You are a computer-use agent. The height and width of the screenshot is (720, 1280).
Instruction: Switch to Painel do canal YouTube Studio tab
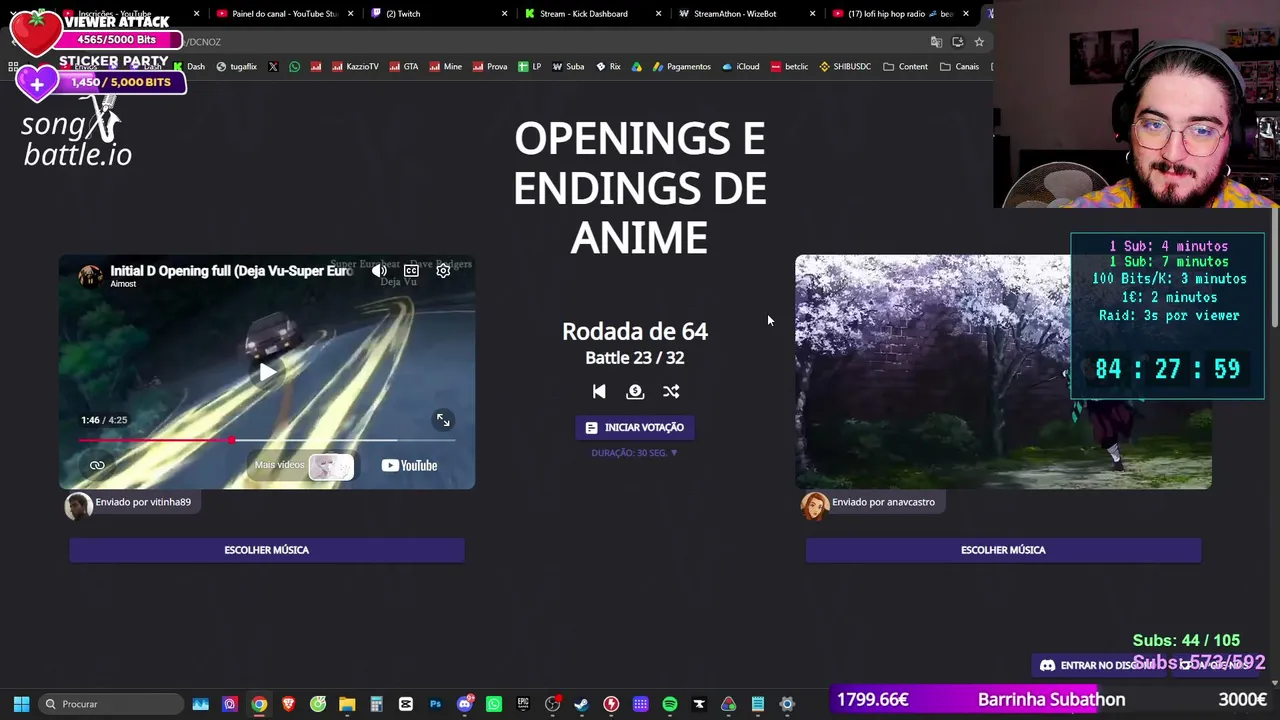285,14
